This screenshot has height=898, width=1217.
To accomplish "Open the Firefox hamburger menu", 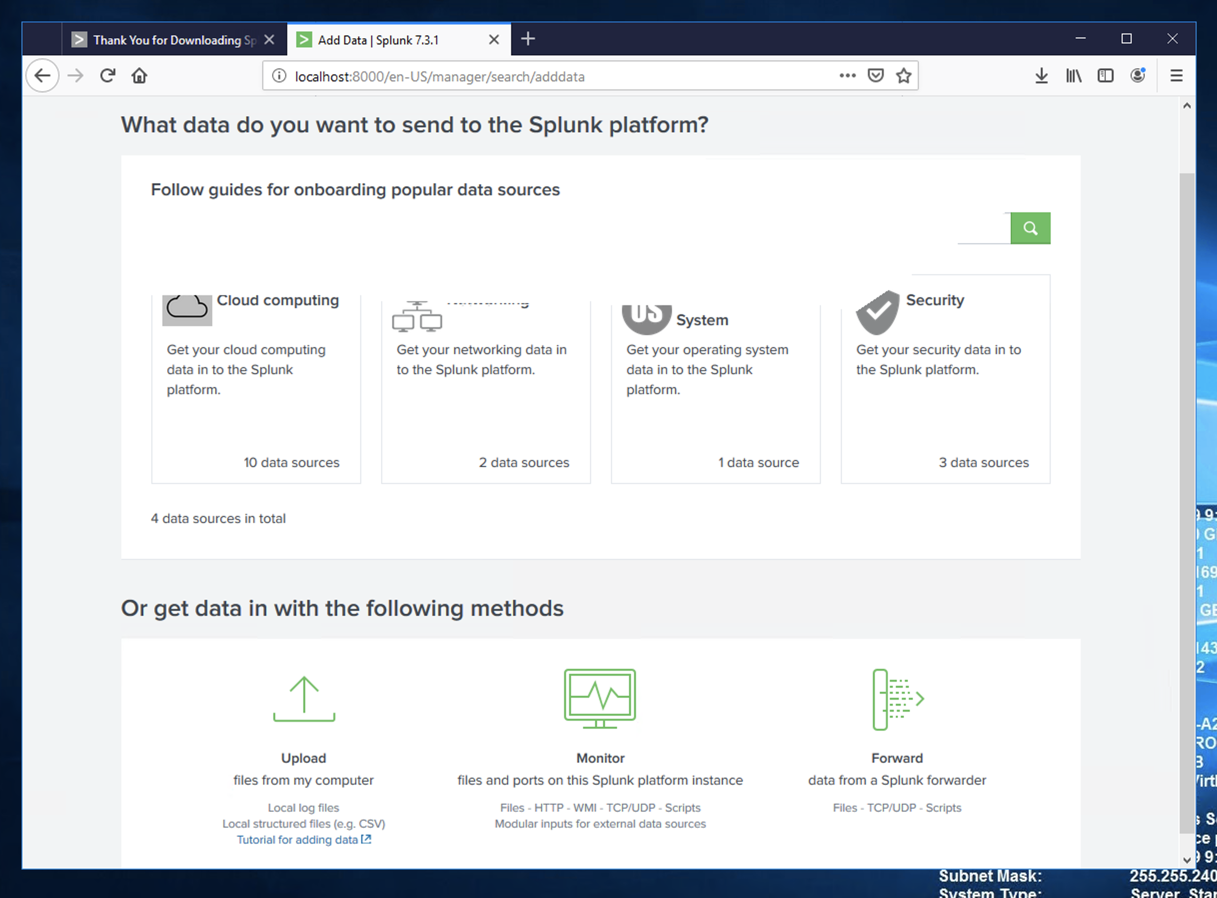I will click(x=1176, y=76).
